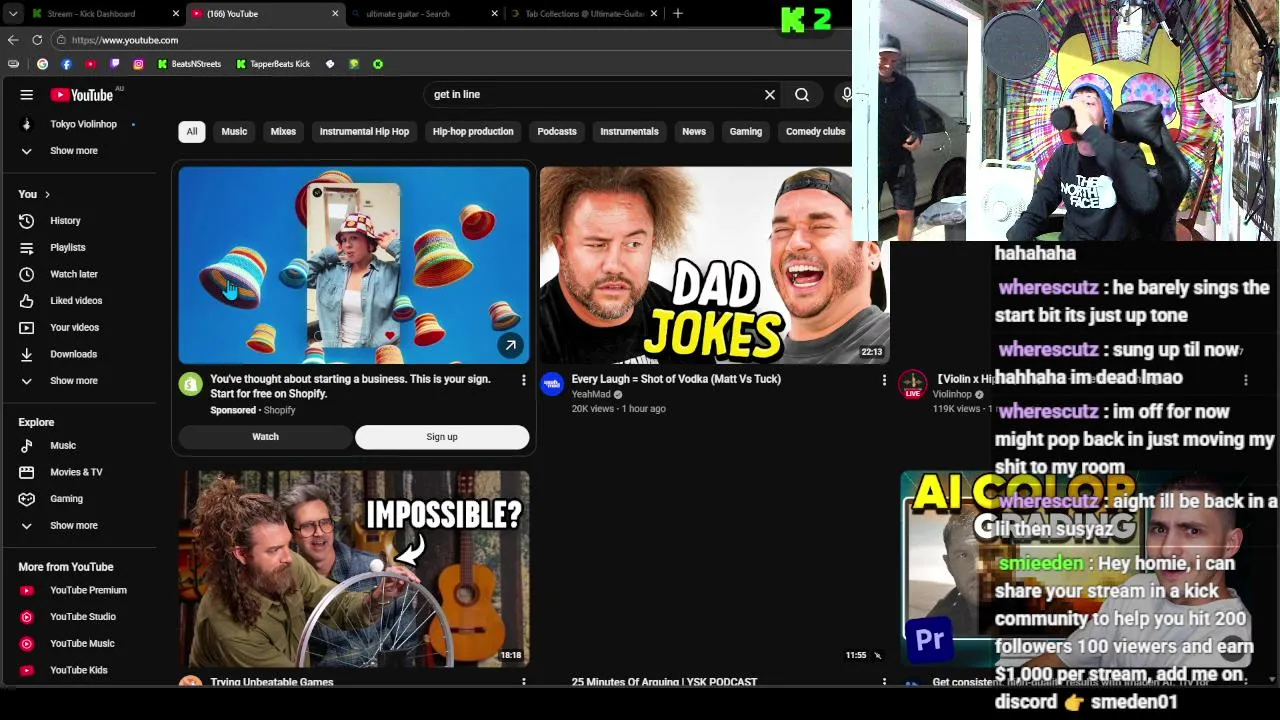
Task: Open the YouTube bookmark icon
Action: [x=90, y=64]
